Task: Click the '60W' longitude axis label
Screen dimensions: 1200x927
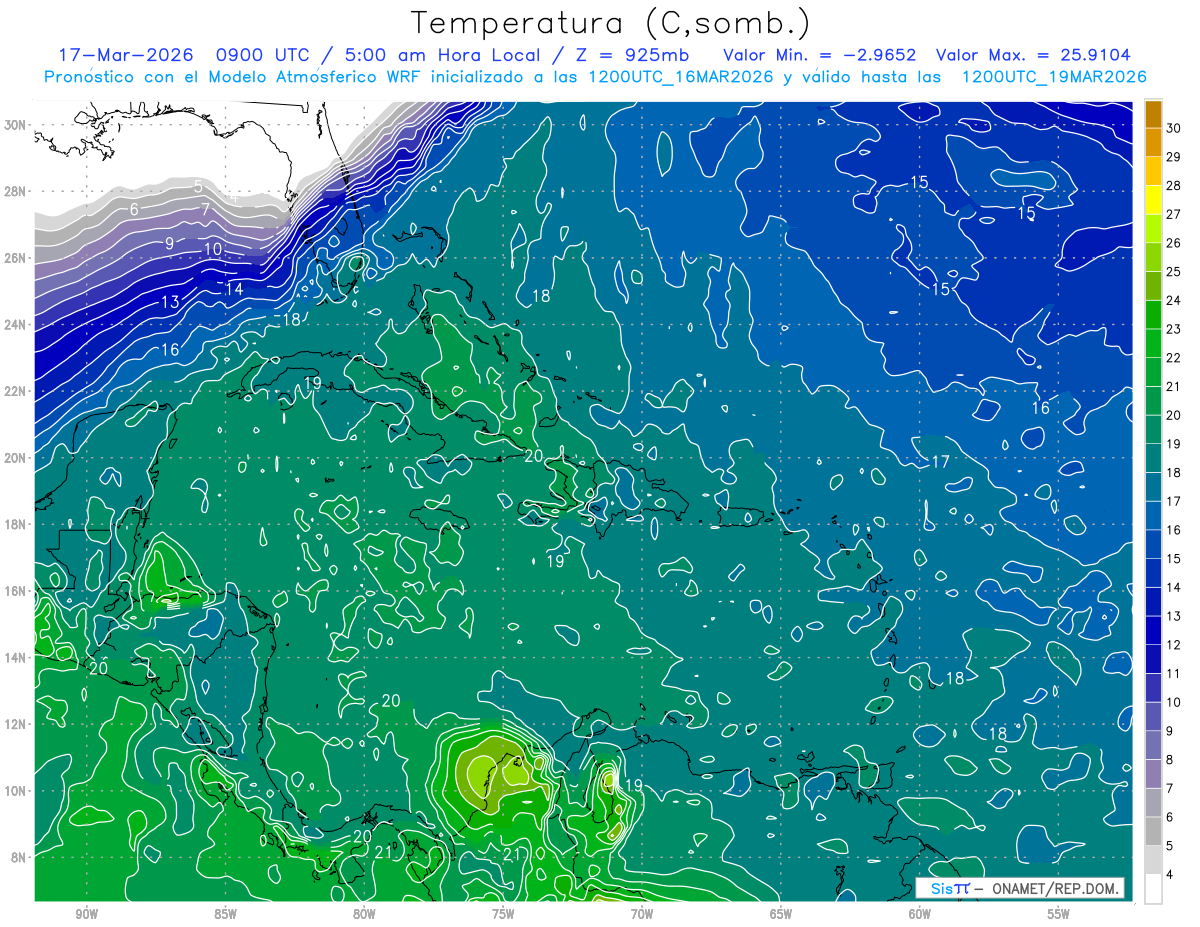Action: (920, 915)
